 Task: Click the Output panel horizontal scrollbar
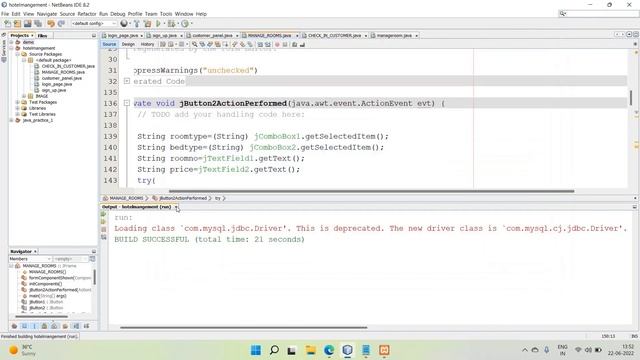point(244,327)
